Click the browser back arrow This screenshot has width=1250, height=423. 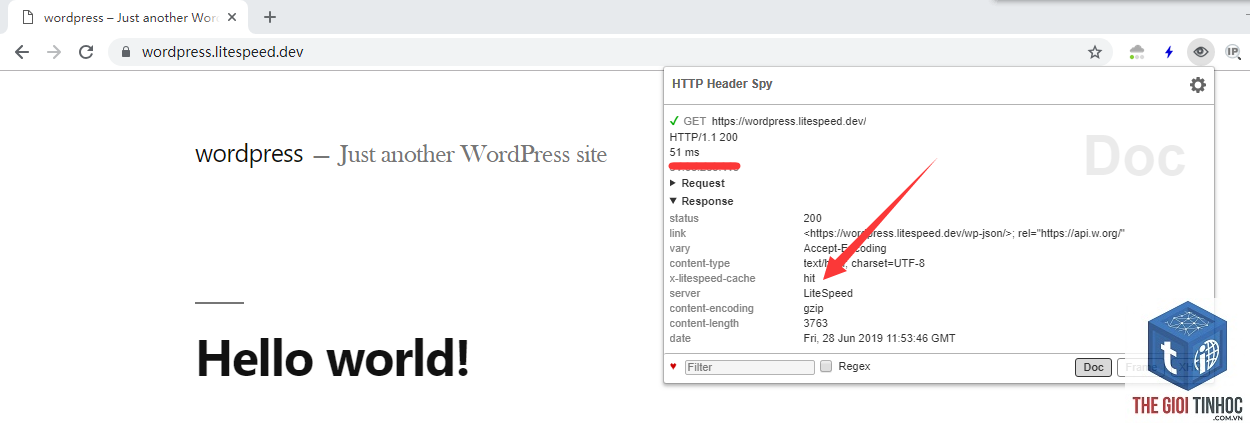22,52
